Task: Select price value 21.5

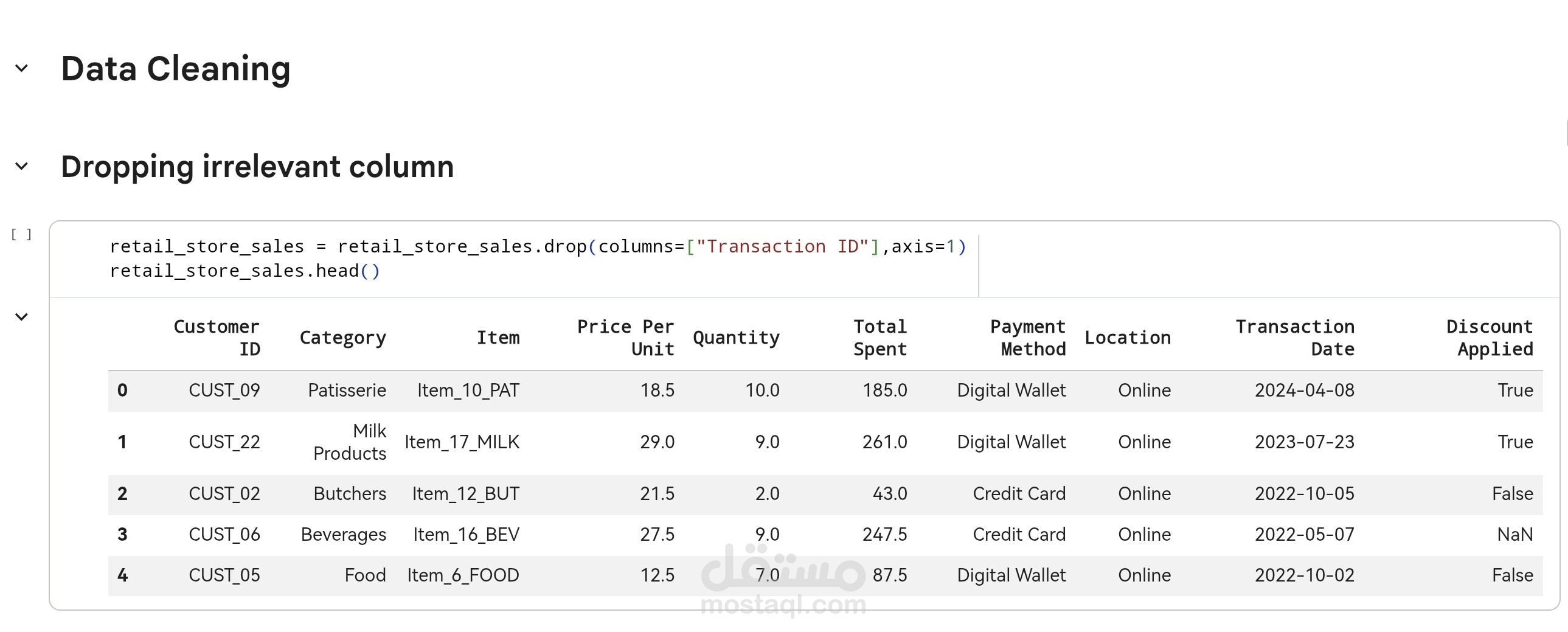Action: click(x=657, y=494)
